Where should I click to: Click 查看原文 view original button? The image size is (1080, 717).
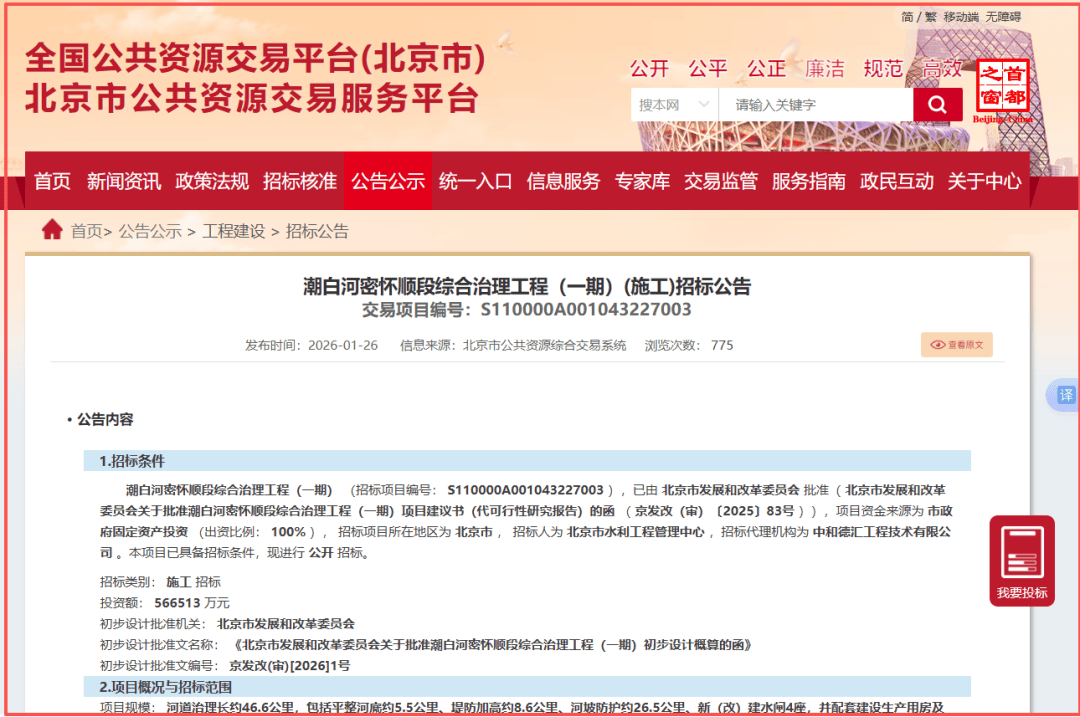957,345
